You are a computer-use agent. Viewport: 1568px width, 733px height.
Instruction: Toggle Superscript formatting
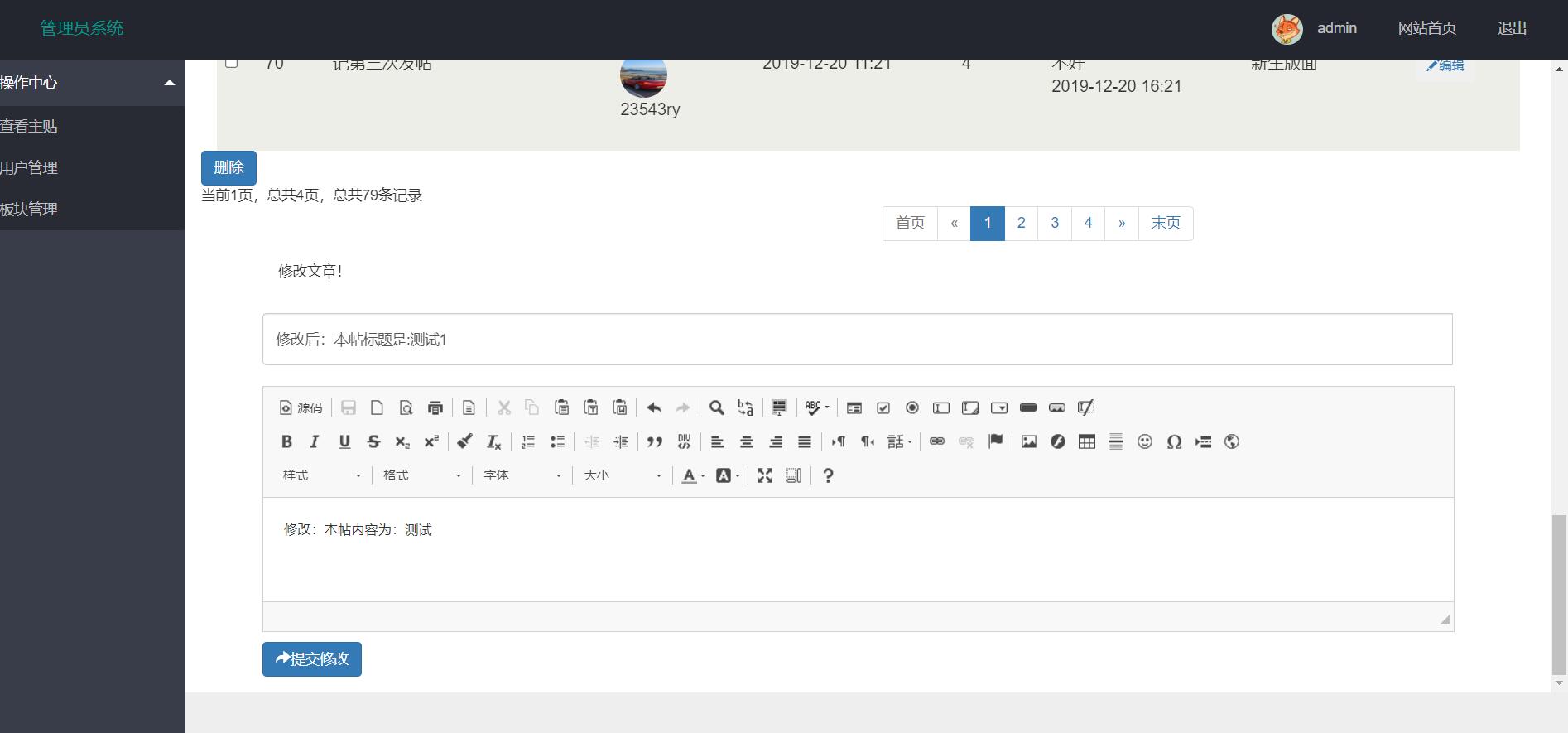coord(431,441)
